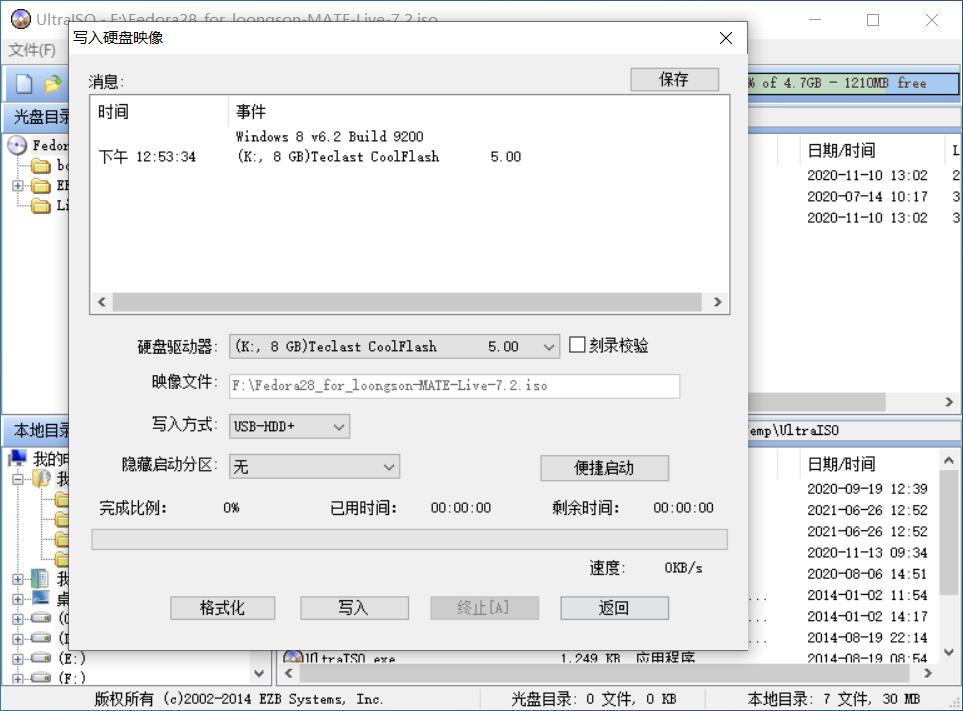963x711 pixels.
Task: Select the EFI folder icon in the disc directory
Action: pos(43,186)
